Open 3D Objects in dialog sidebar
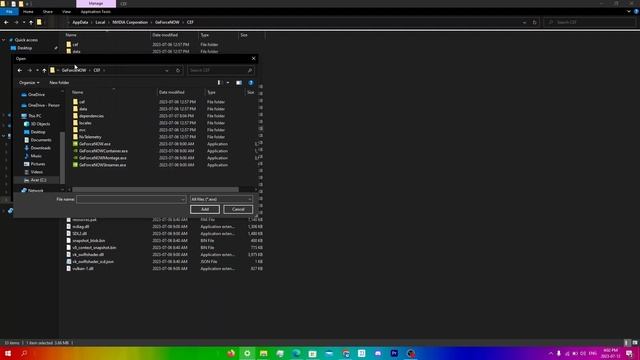 (x=40, y=124)
